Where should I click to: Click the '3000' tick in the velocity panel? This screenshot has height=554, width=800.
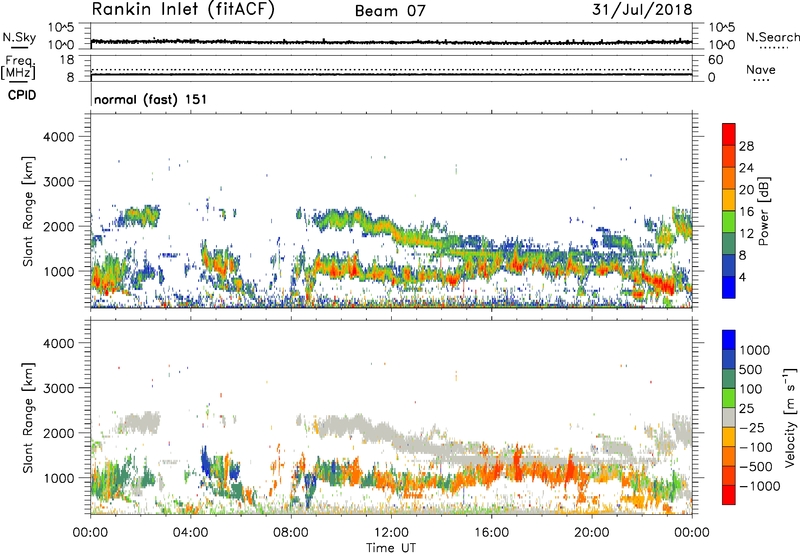(59, 388)
